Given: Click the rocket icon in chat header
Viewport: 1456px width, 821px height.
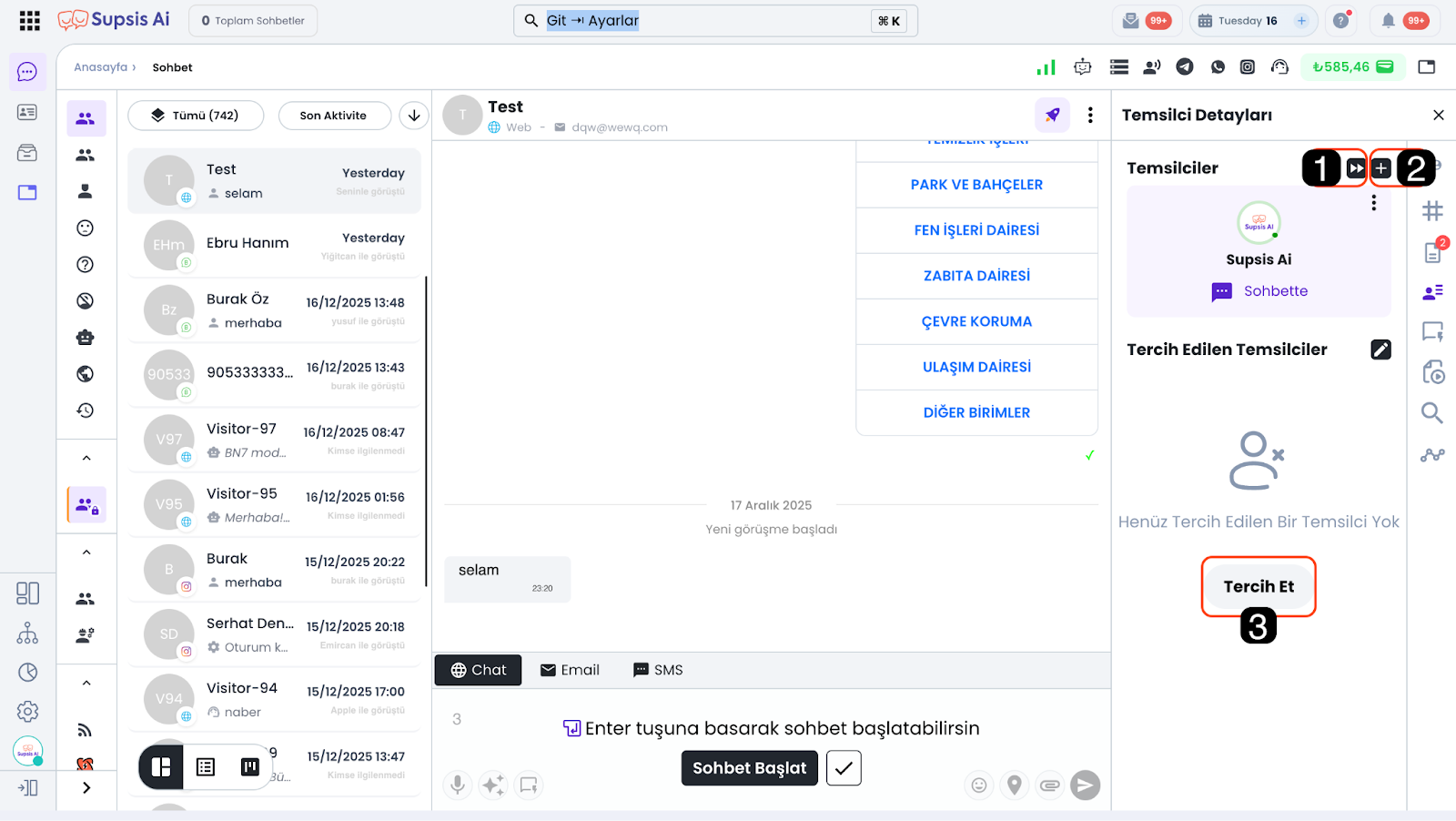Looking at the screenshot, I should (x=1052, y=115).
